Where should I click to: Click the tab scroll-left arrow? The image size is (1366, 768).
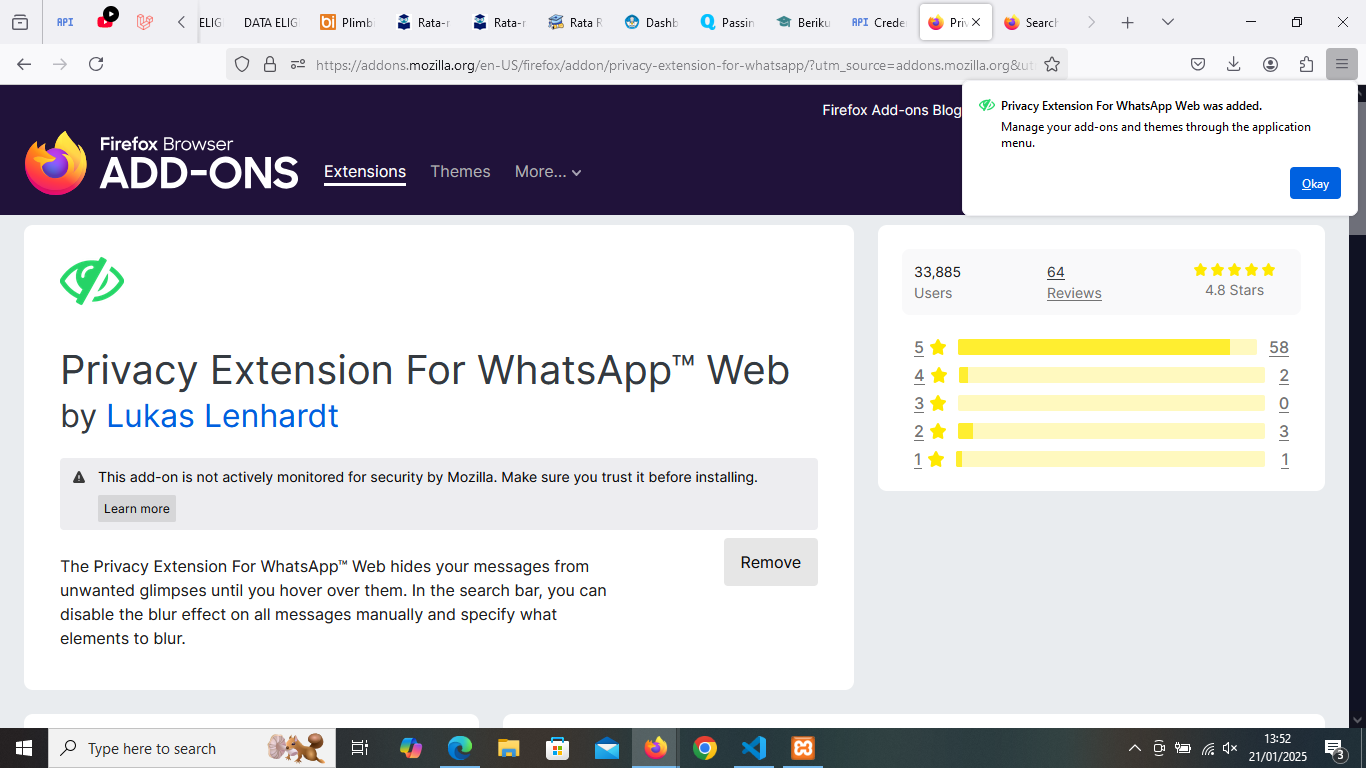[181, 22]
